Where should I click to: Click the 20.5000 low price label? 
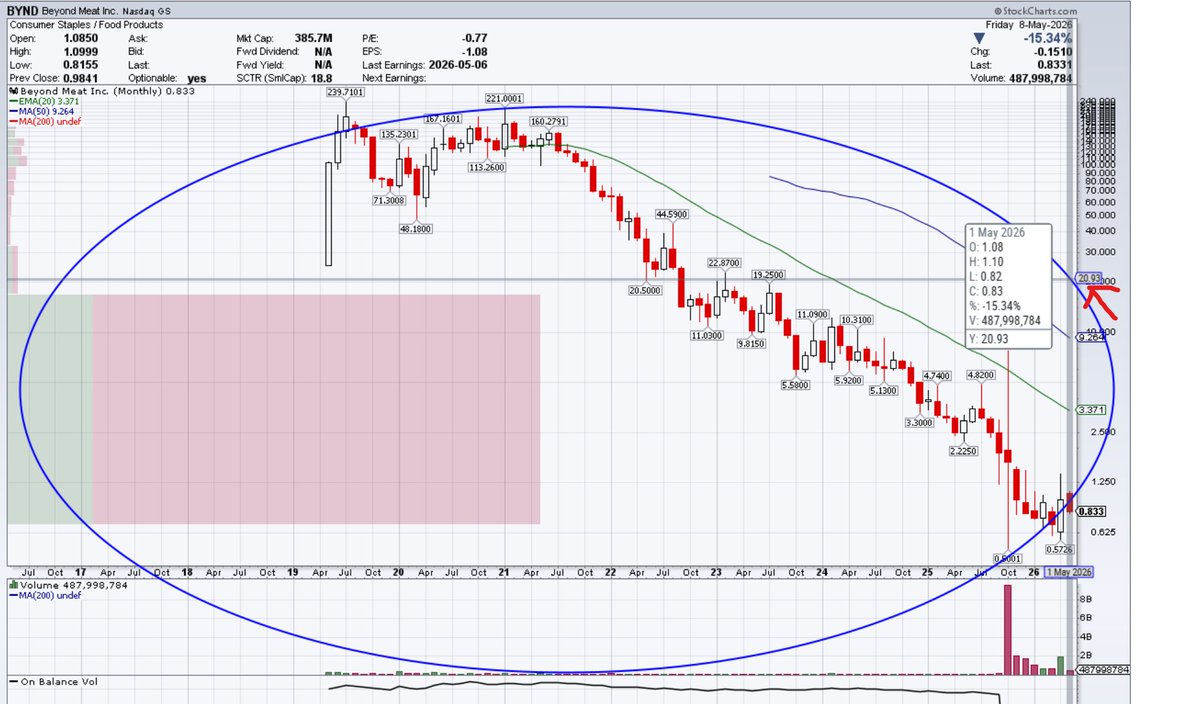click(646, 290)
